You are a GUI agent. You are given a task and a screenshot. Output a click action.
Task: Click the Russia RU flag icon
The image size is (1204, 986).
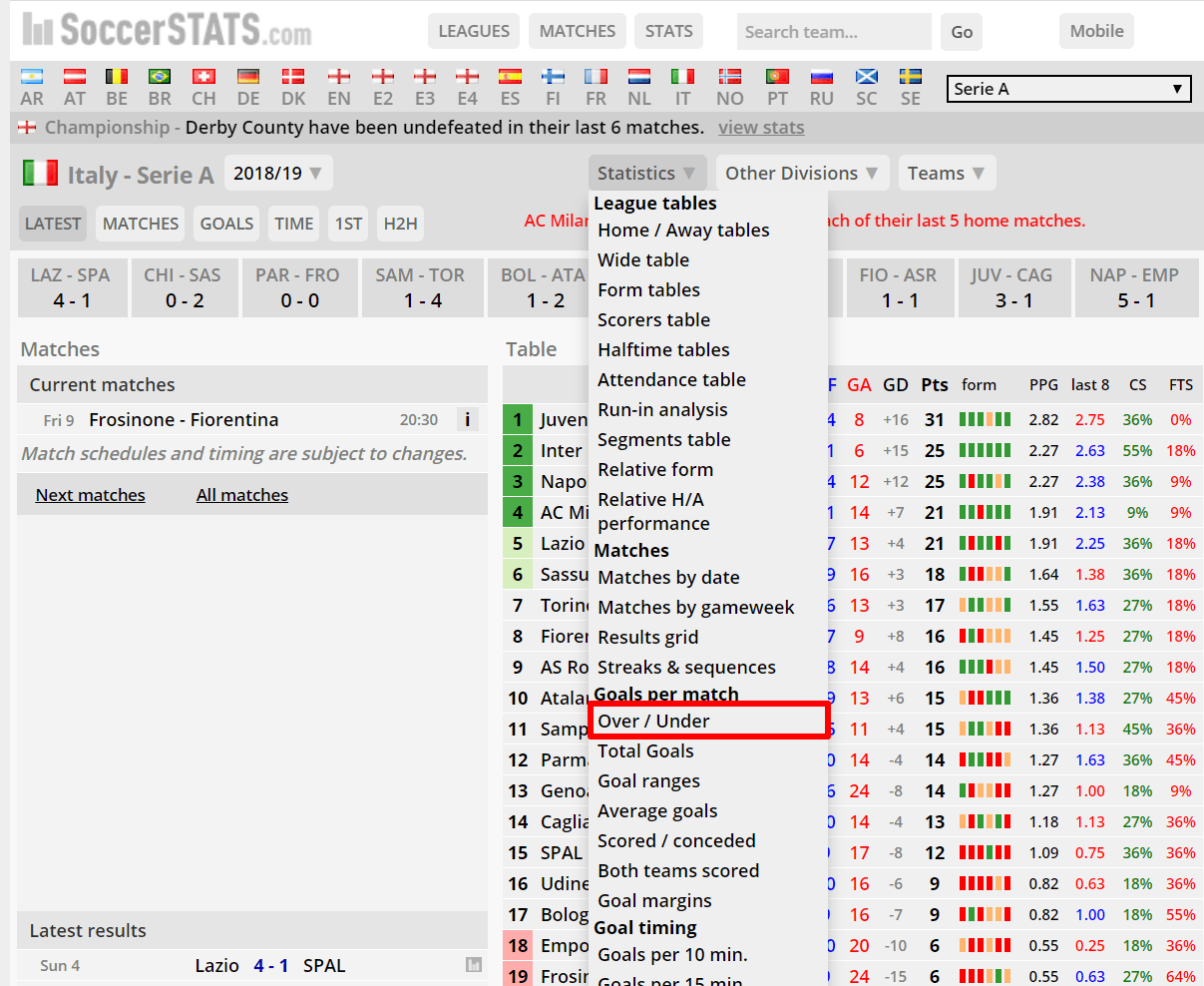click(821, 76)
